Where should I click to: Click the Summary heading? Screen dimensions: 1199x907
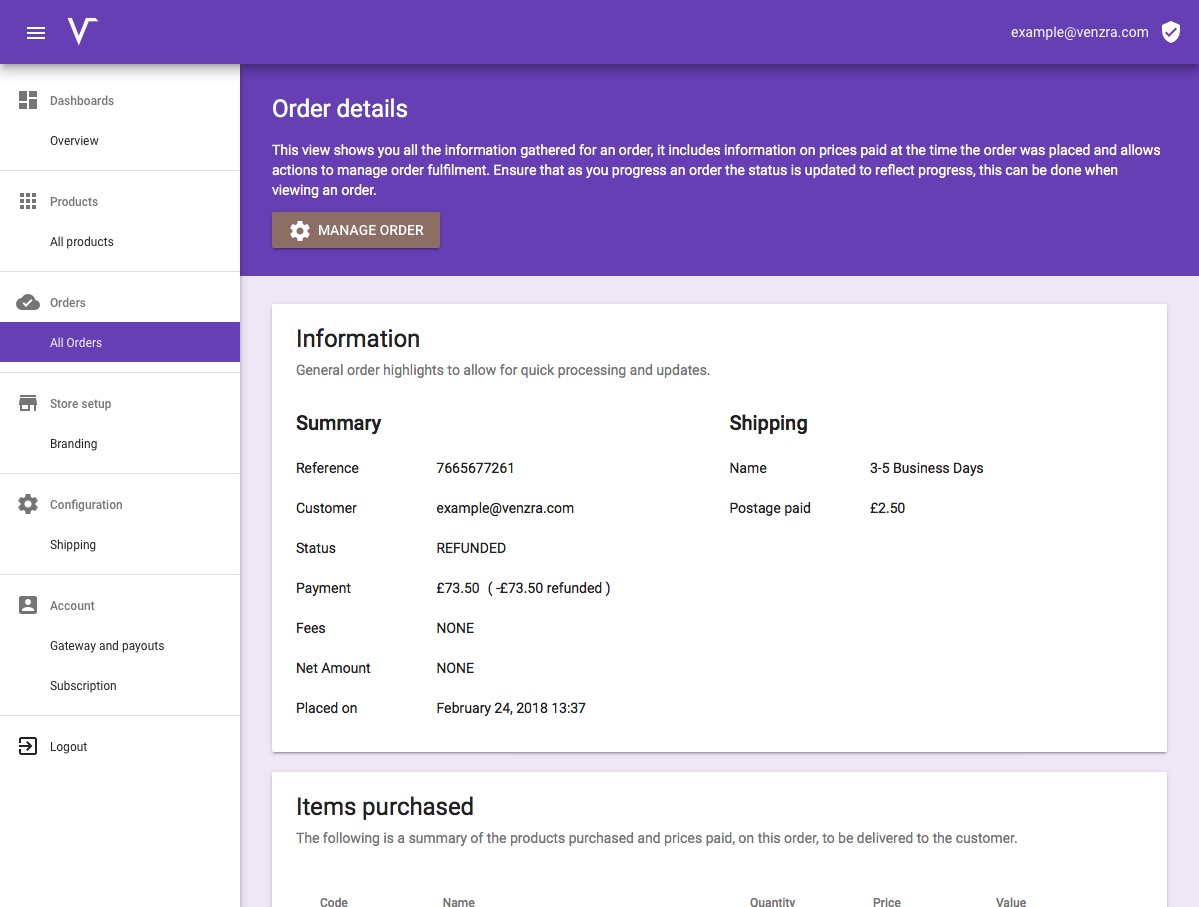(338, 423)
